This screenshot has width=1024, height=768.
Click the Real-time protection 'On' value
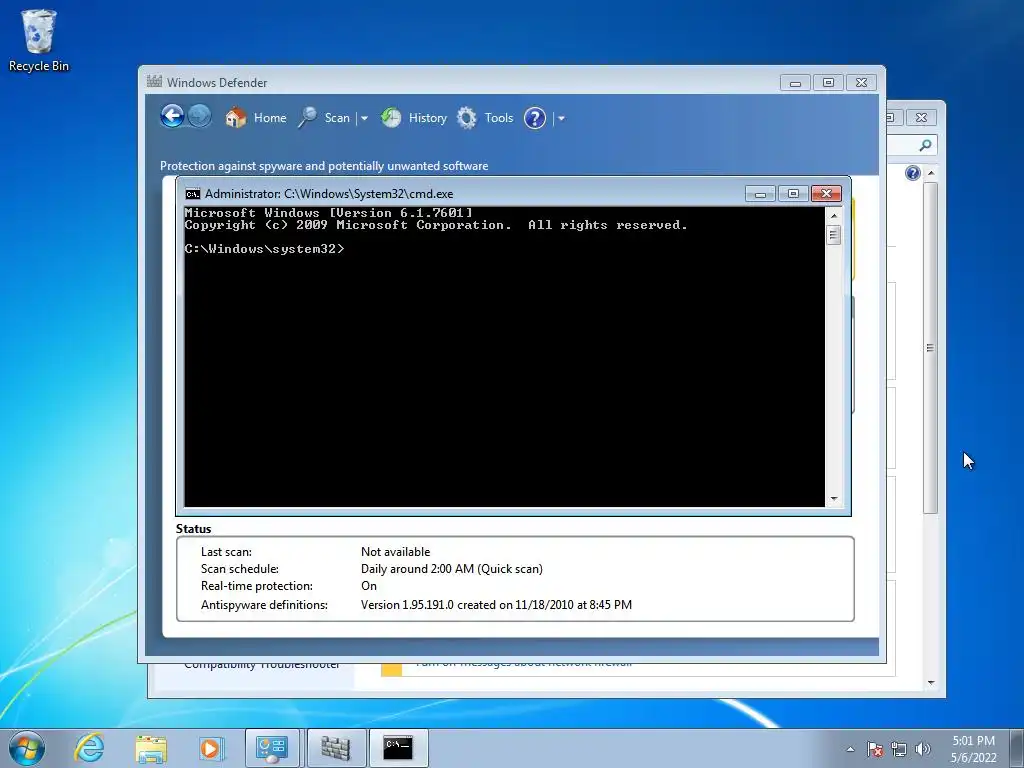tap(369, 586)
